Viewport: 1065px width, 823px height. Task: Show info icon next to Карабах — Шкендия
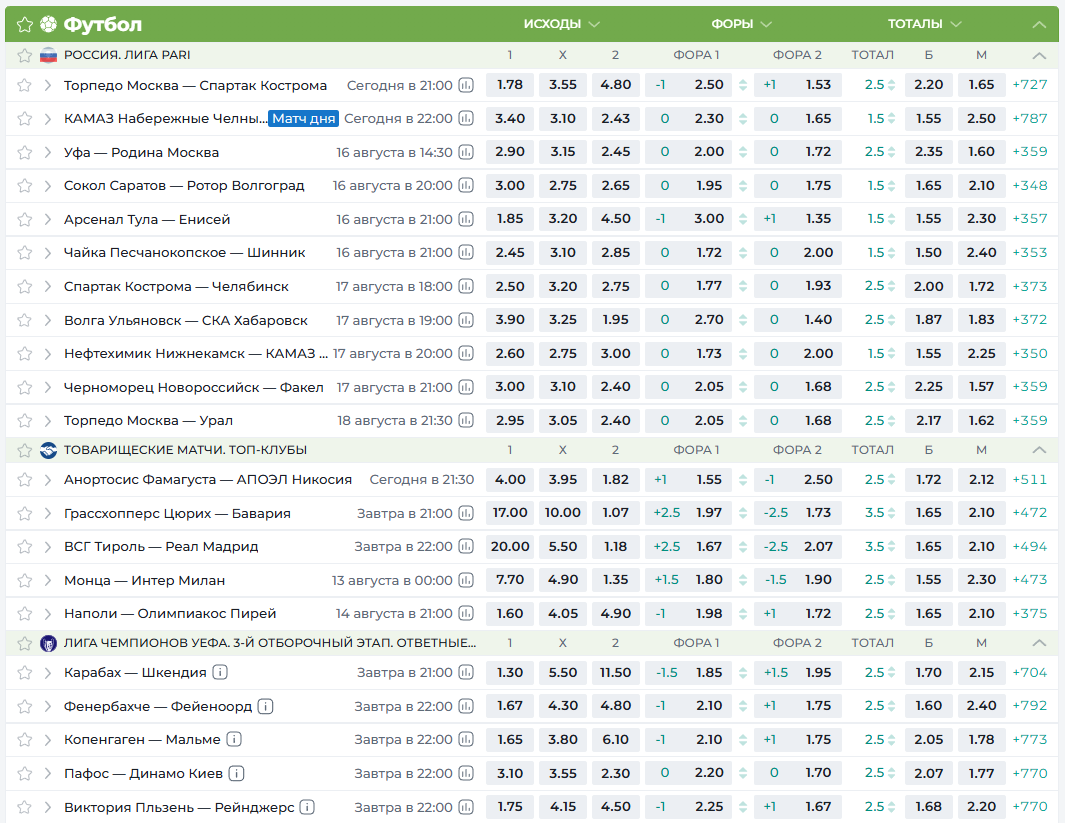click(x=220, y=672)
